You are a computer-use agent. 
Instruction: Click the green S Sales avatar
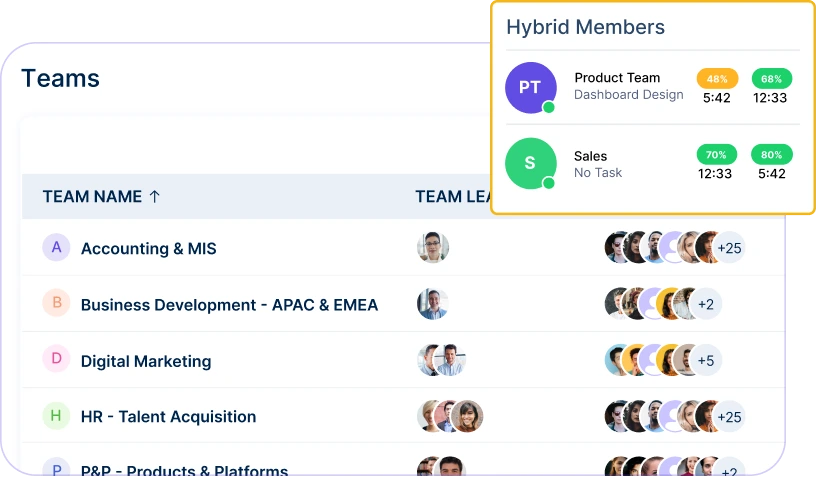530,163
